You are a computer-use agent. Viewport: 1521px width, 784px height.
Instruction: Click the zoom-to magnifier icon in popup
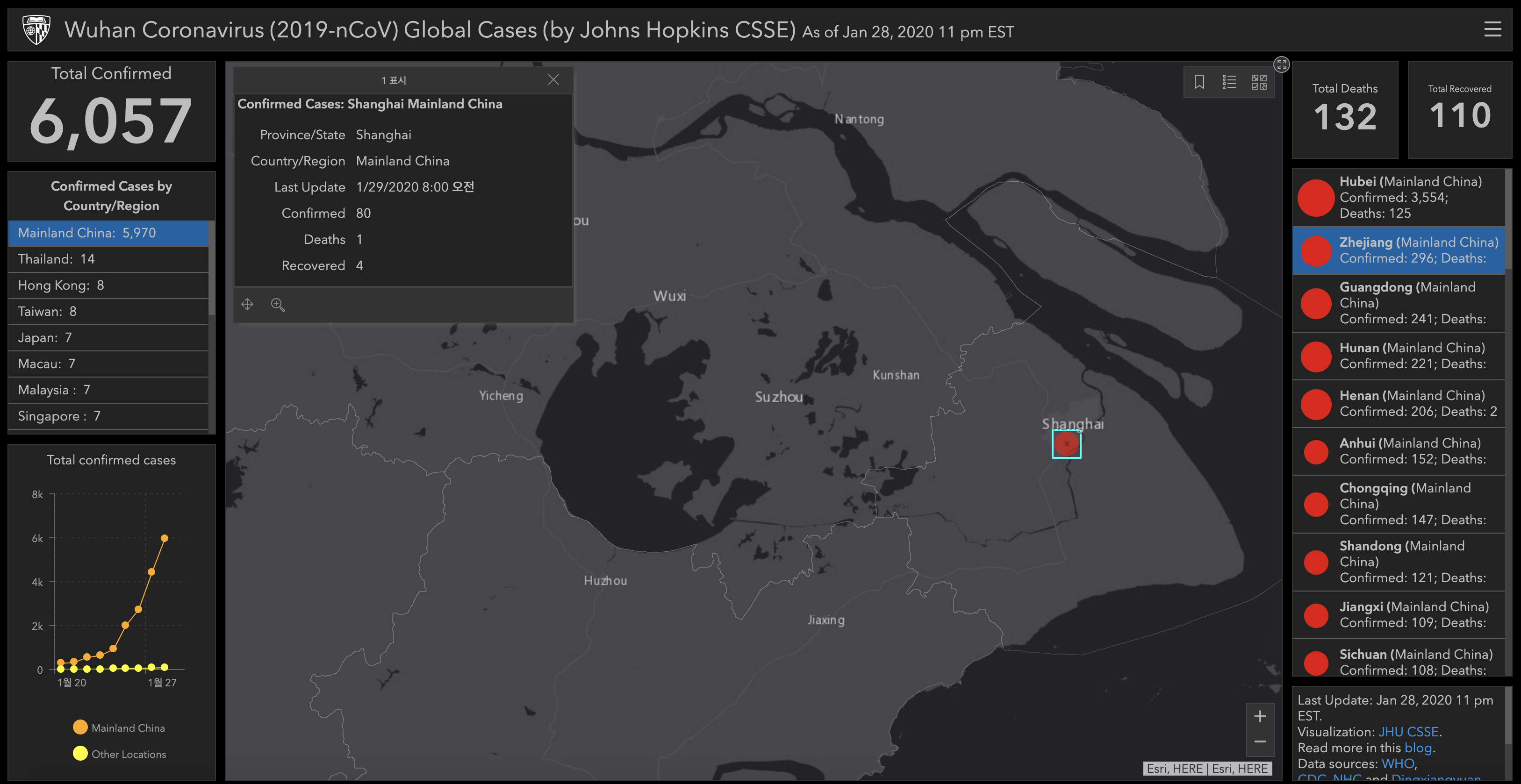click(x=278, y=305)
